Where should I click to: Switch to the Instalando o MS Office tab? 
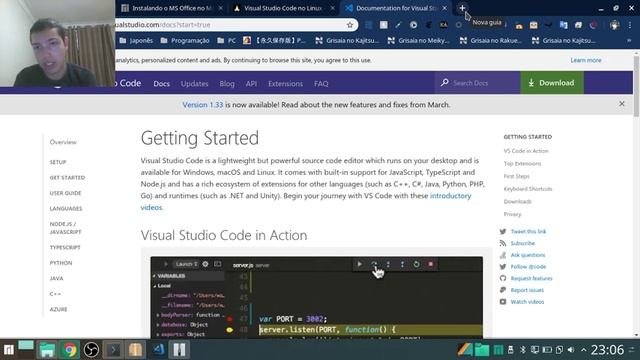(x=171, y=8)
